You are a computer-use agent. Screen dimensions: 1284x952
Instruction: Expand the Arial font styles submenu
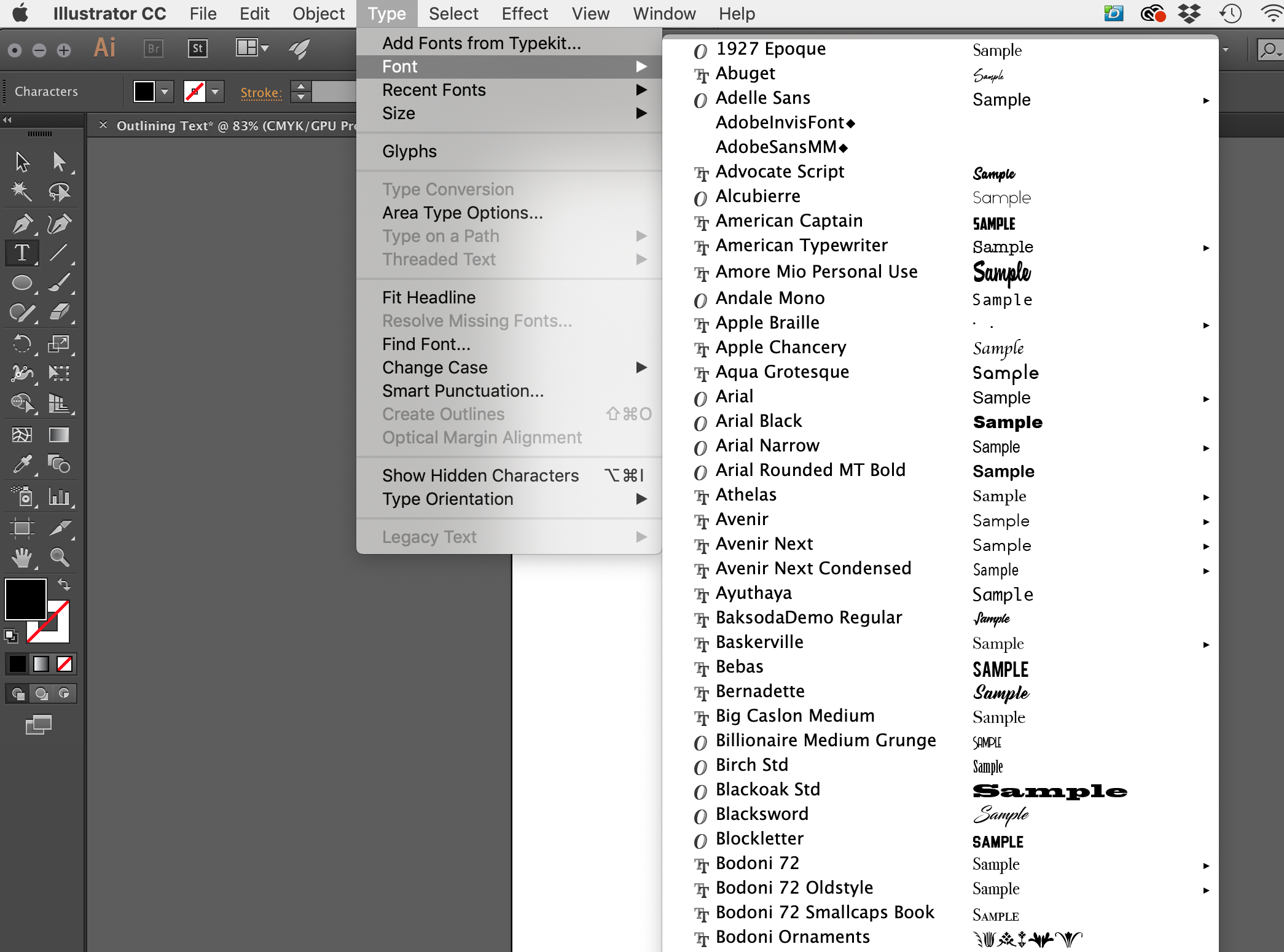[1207, 399]
